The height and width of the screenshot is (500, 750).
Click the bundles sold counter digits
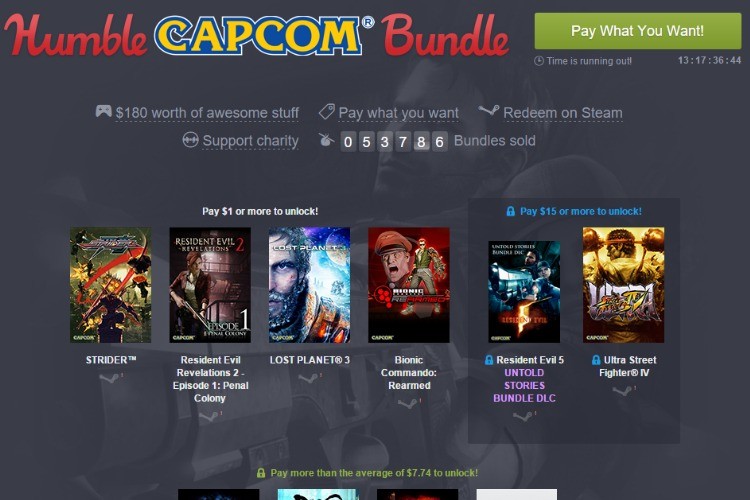[x=394, y=142]
